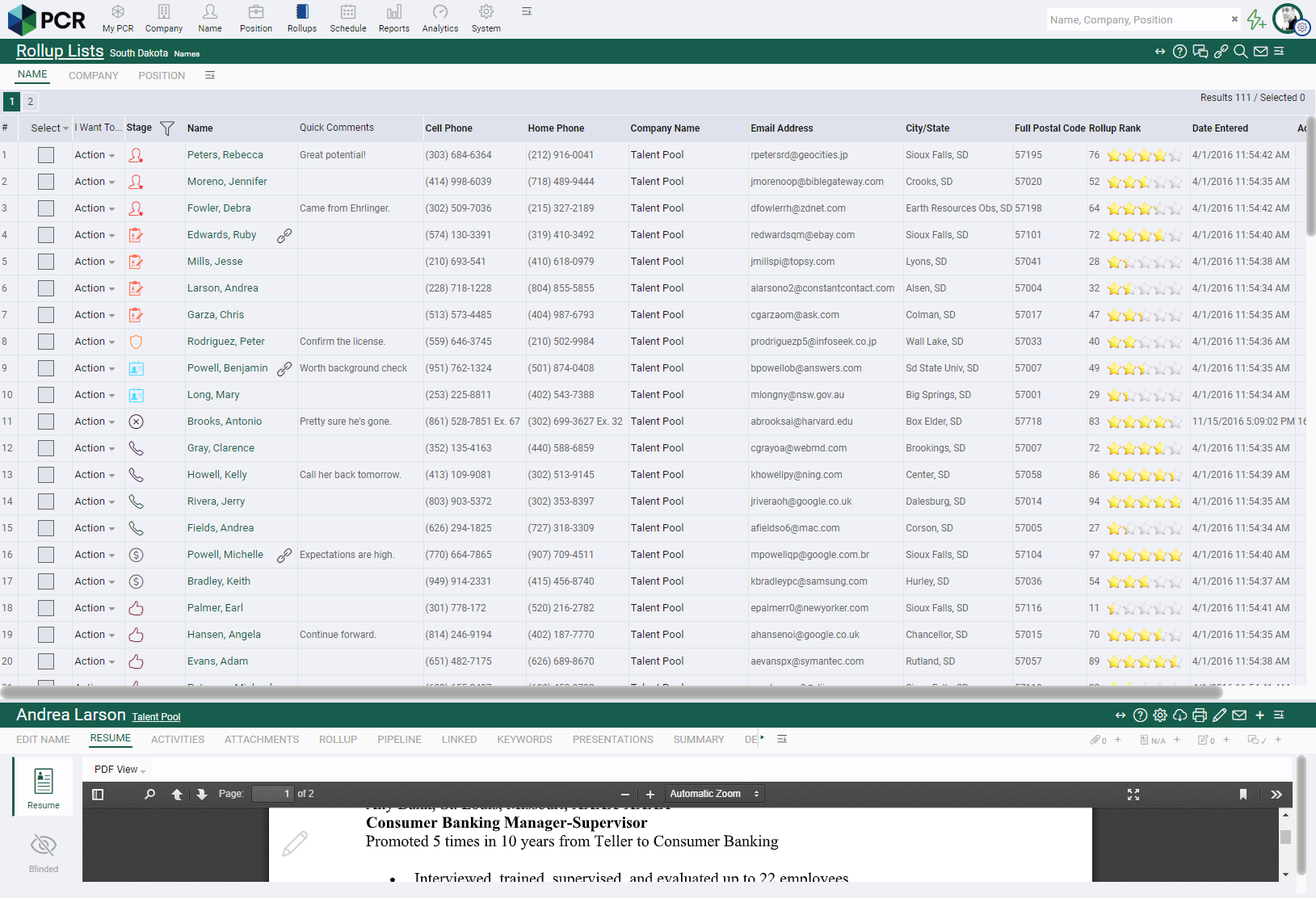Switch to the COMPANY tab
The height and width of the screenshot is (898, 1316).
click(93, 75)
